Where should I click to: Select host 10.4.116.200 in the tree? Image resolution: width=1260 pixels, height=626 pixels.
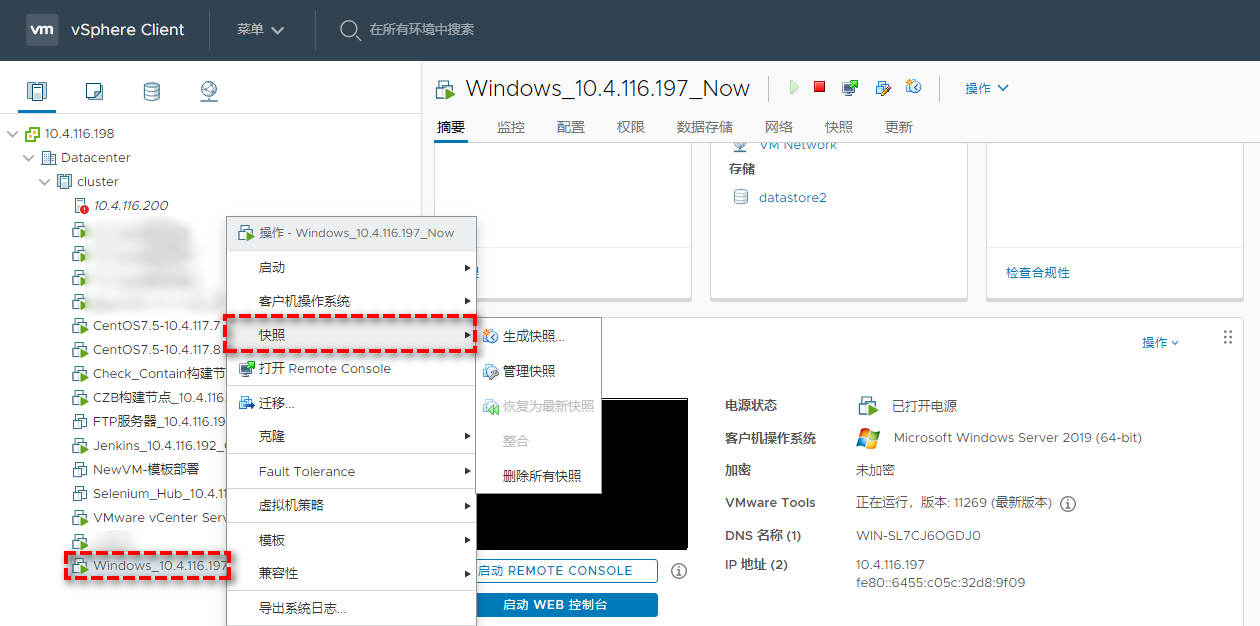[x=130, y=206]
